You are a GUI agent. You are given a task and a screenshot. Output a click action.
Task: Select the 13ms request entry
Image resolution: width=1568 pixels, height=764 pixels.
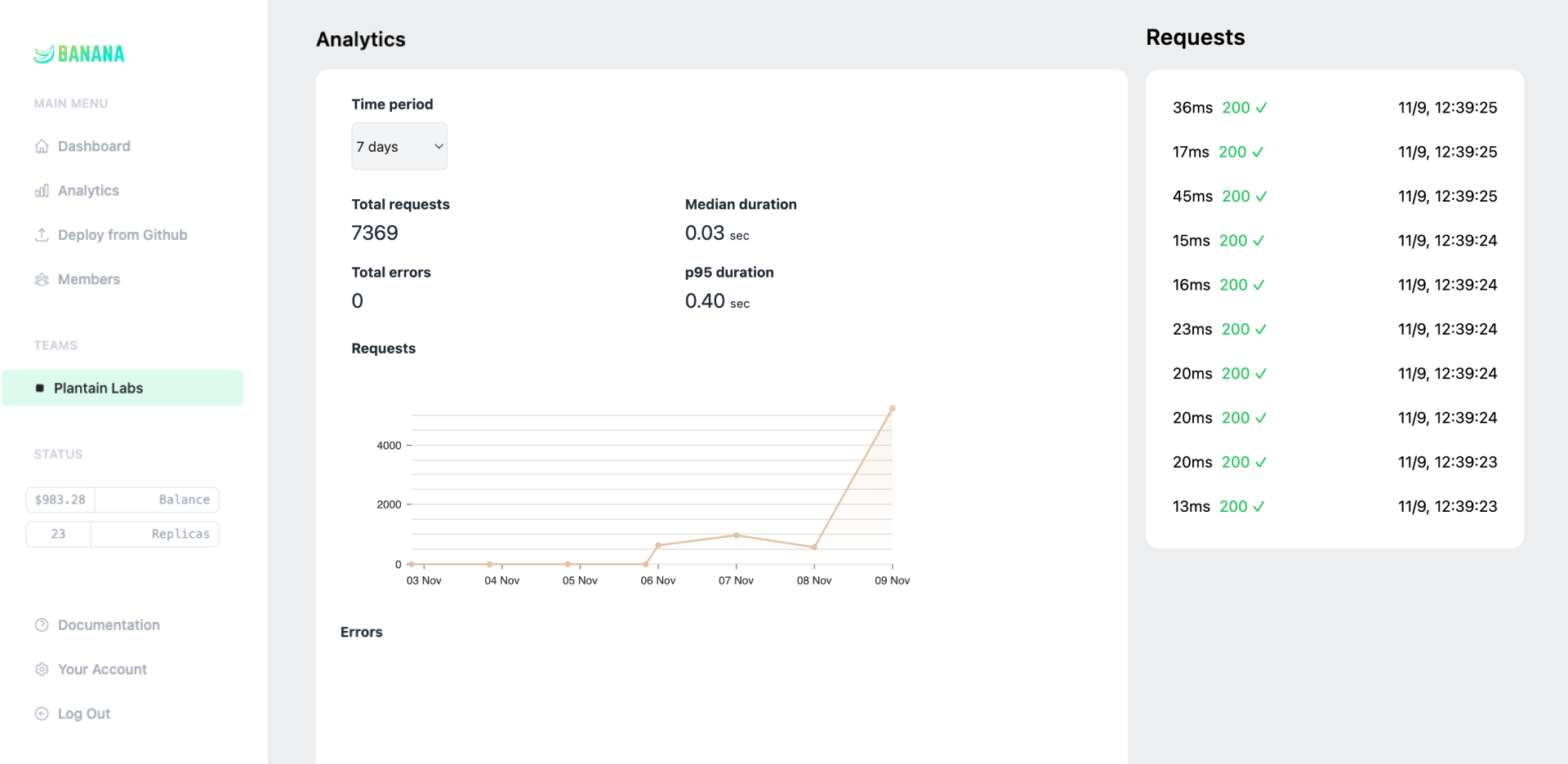point(1334,507)
